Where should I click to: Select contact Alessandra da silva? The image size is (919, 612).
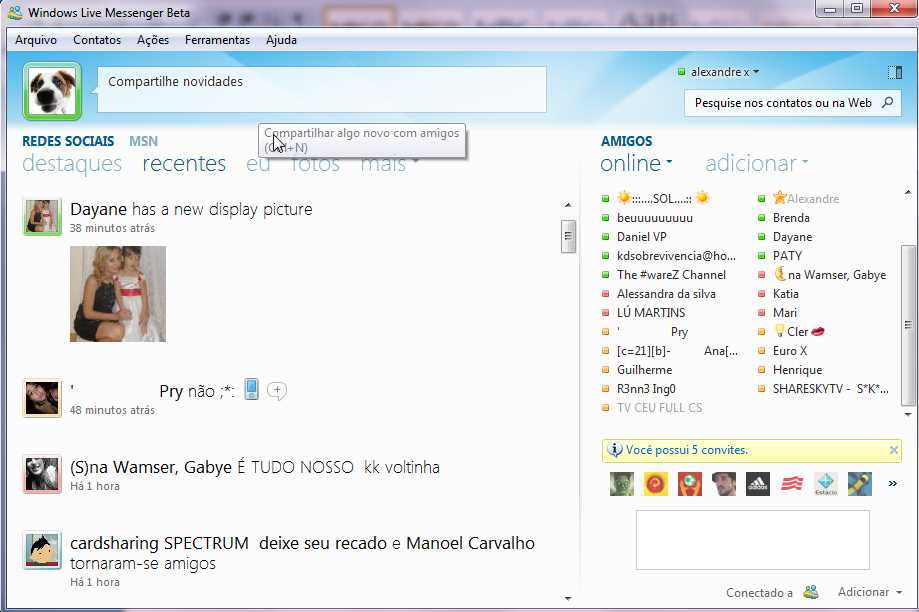(x=666, y=294)
